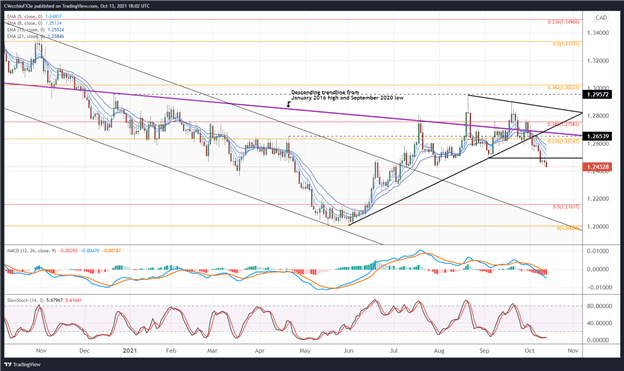Open the EMA 8 indicator legend

pos(34,23)
